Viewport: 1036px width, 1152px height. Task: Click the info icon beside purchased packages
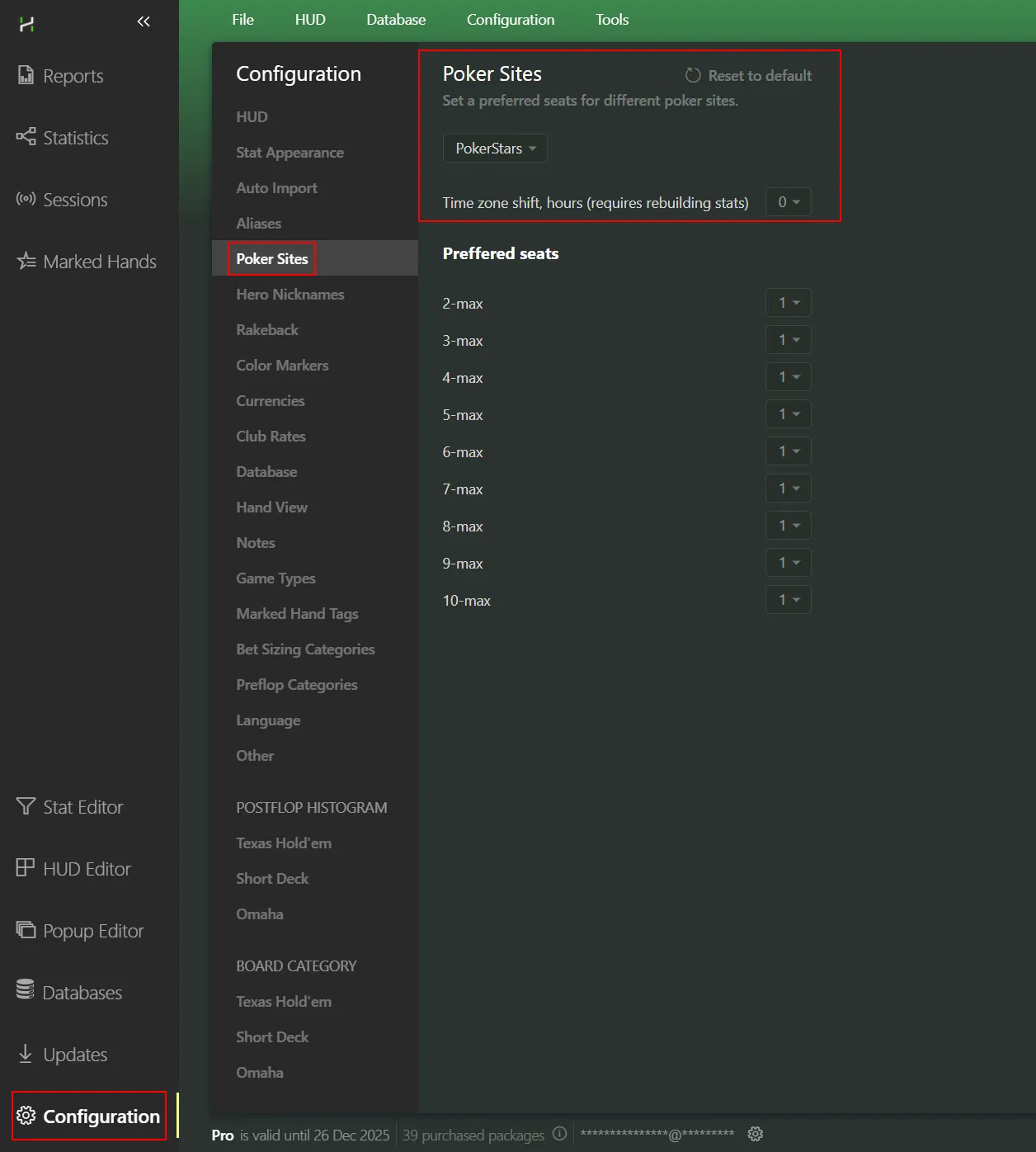[559, 1134]
